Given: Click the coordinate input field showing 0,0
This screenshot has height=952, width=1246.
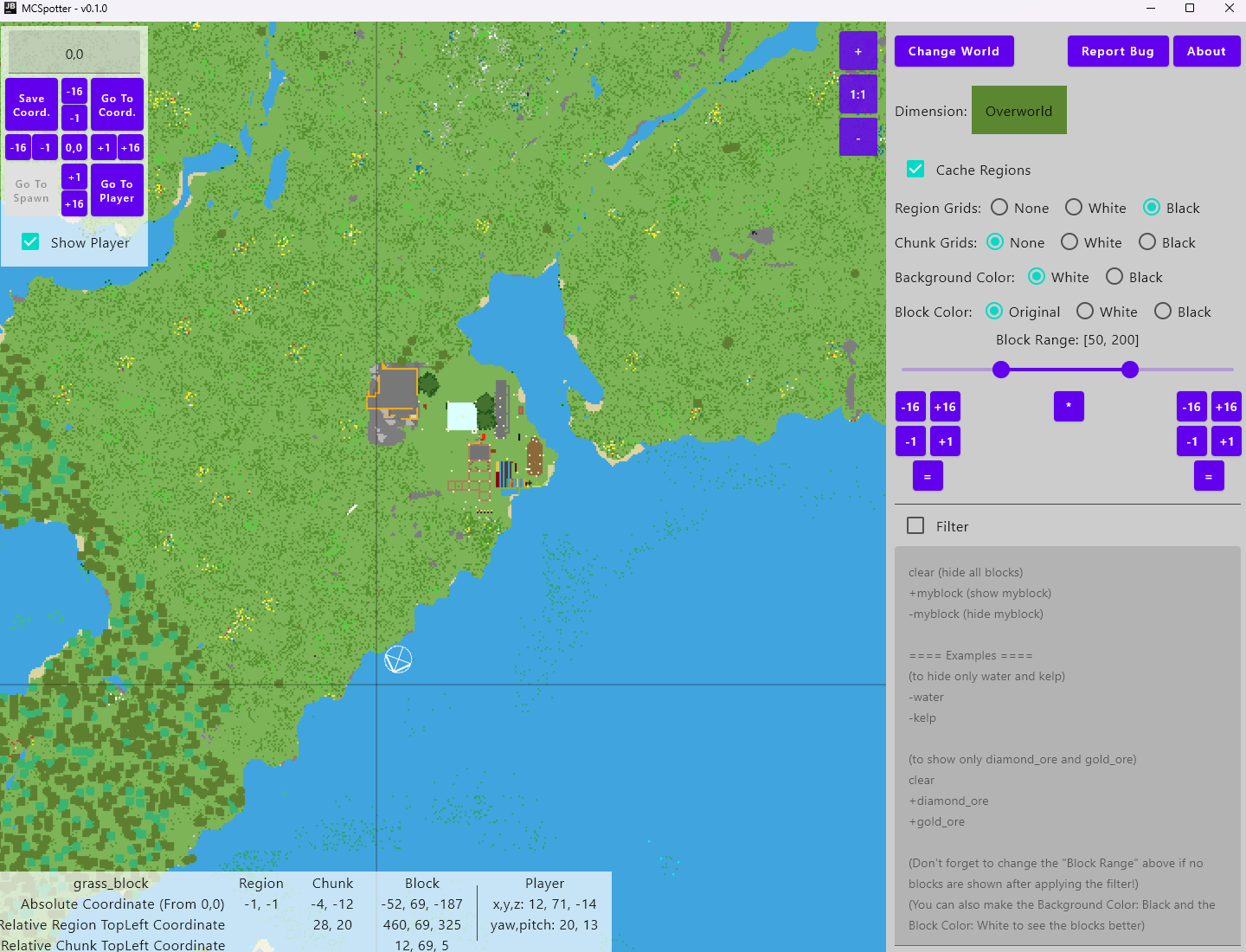Looking at the screenshot, I should pyautogui.click(x=74, y=54).
